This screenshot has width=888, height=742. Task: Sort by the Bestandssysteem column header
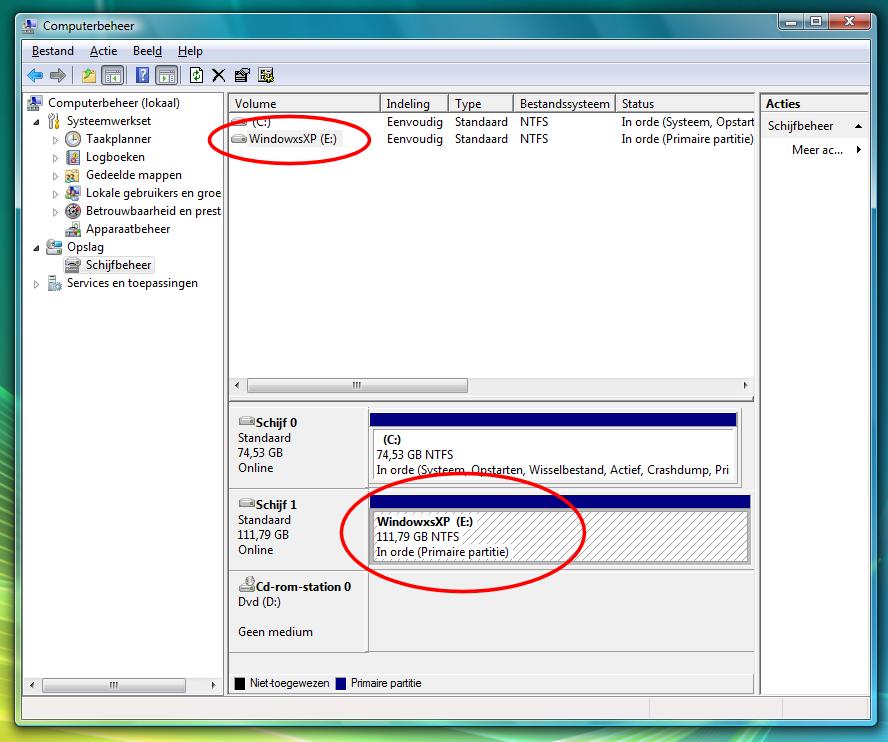point(564,104)
